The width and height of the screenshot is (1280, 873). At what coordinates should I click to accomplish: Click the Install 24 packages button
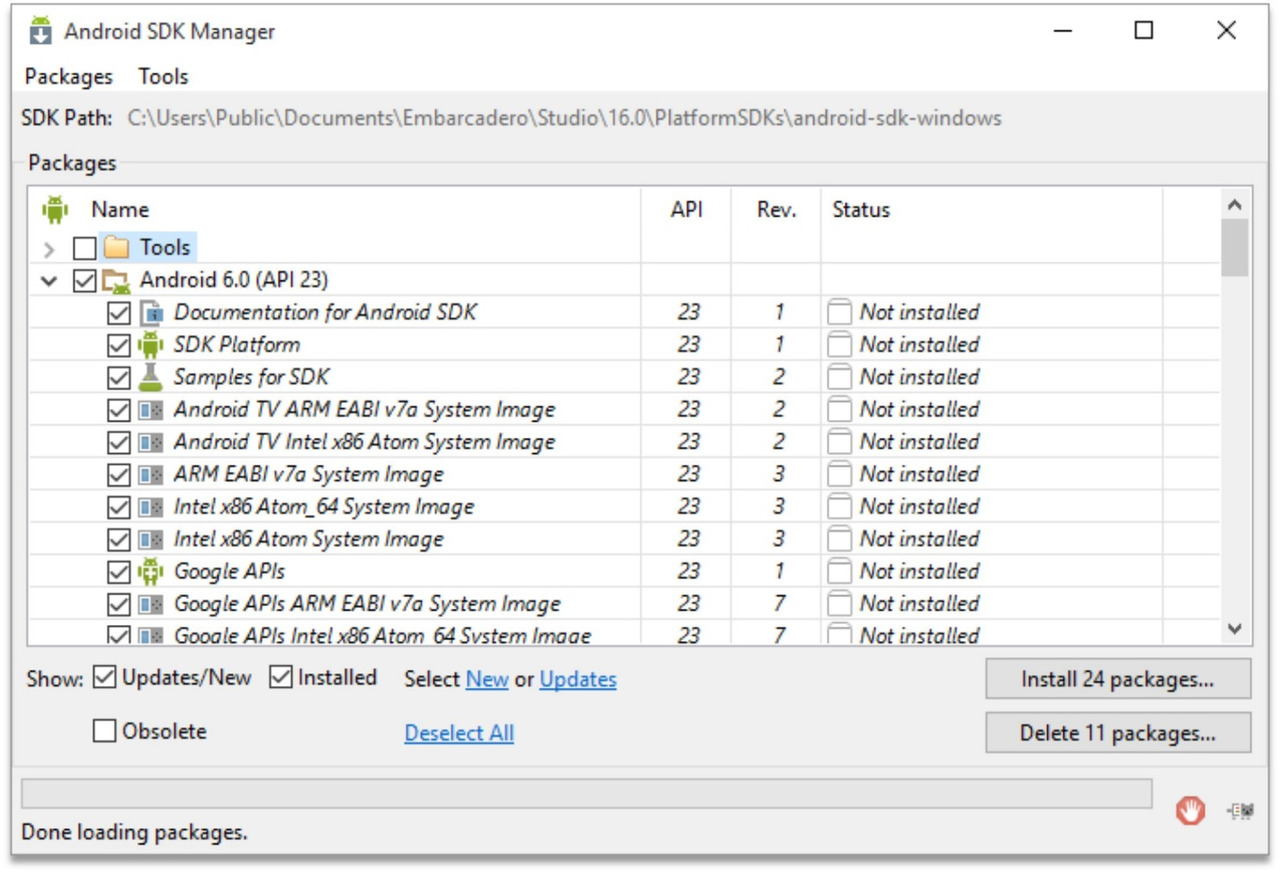pyautogui.click(x=1118, y=679)
